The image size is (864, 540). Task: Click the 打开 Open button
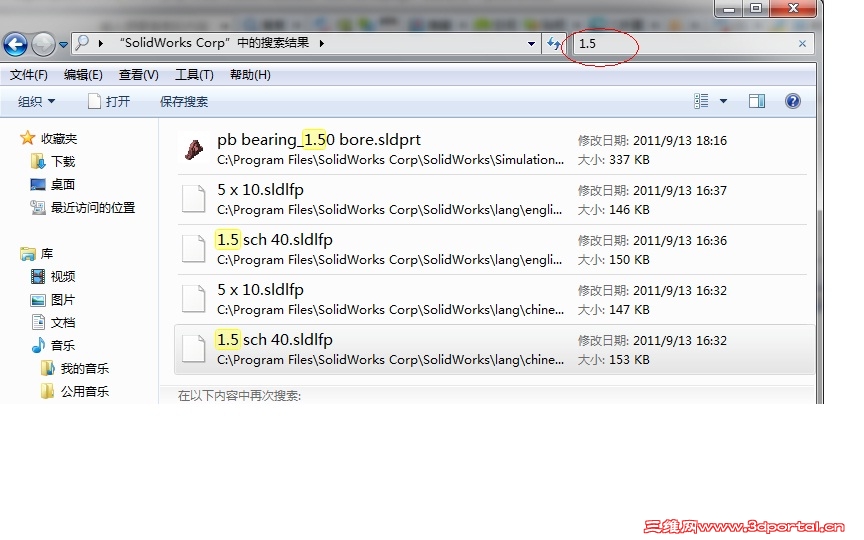(109, 101)
